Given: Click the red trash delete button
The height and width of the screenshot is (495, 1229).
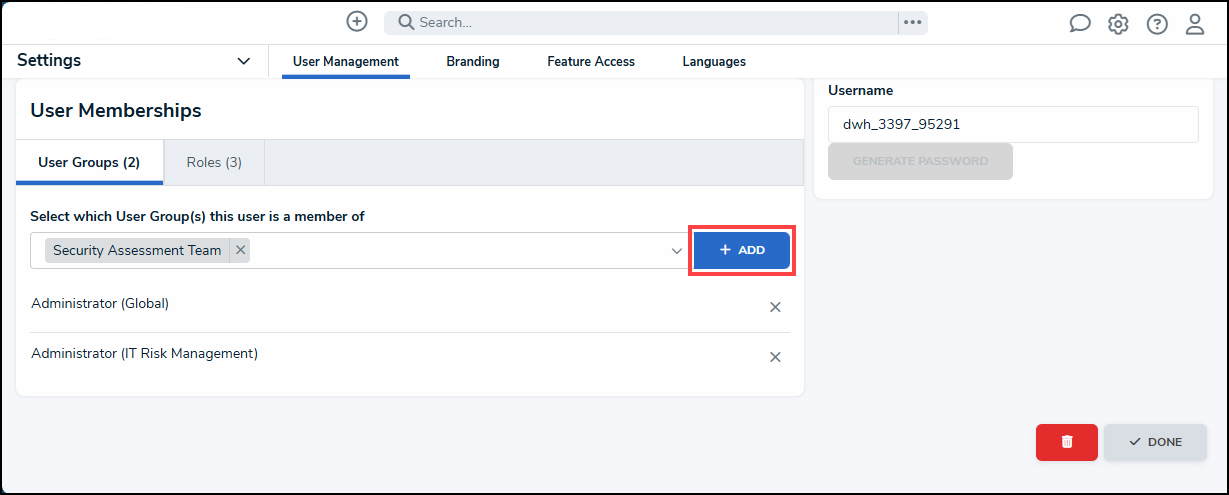Looking at the screenshot, I should coord(1067,442).
